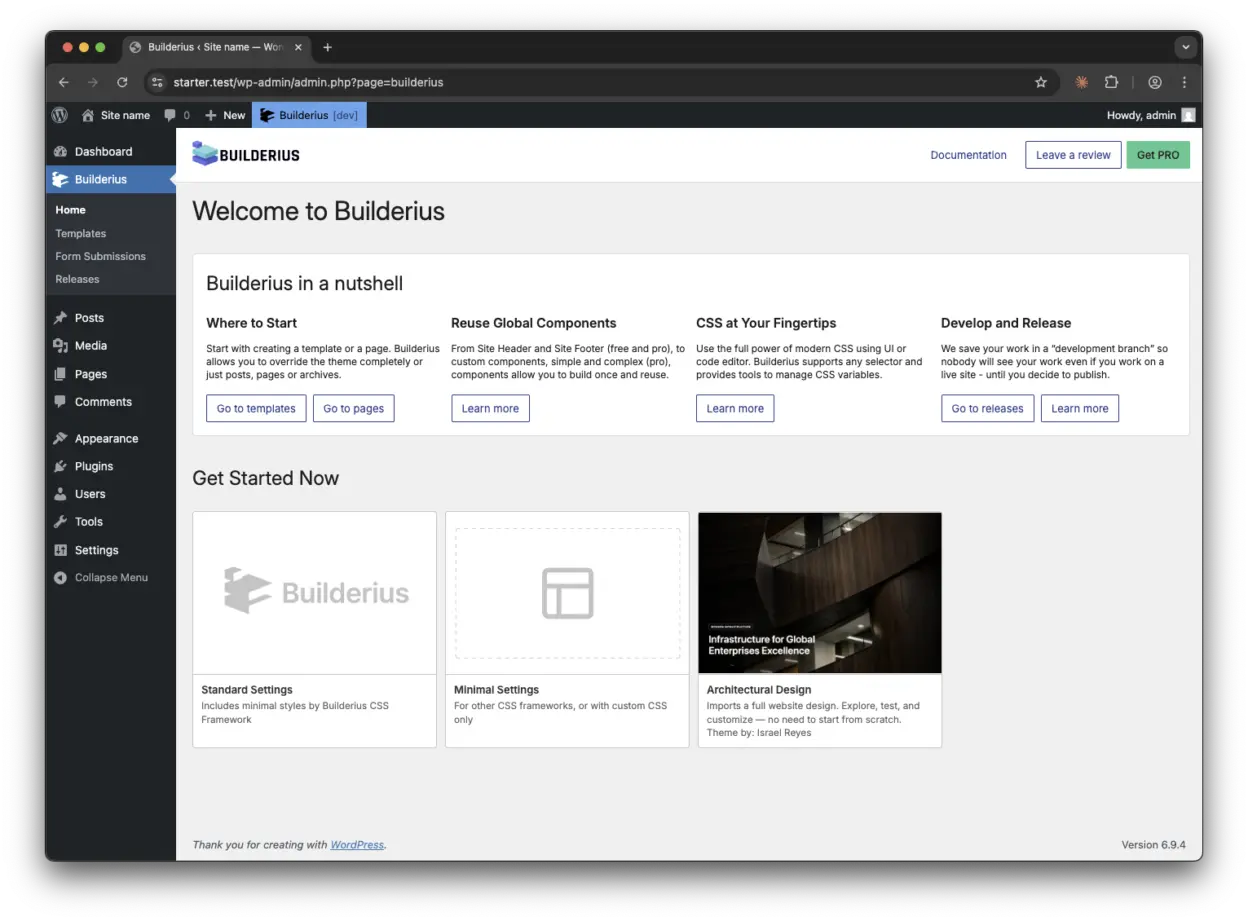Open Plugins in the sidebar menu
The image size is (1248, 921).
(x=94, y=466)
